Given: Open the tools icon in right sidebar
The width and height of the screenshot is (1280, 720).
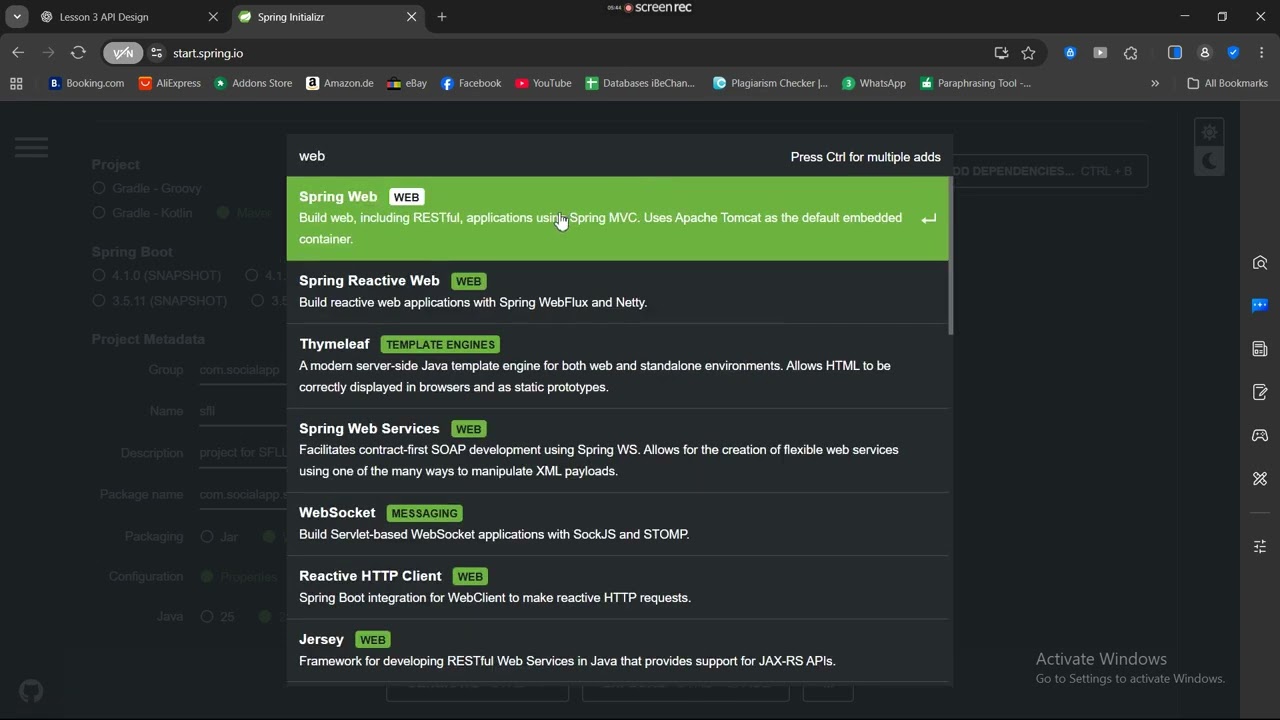Looking at the screenshot, I should pos(1260,479).
